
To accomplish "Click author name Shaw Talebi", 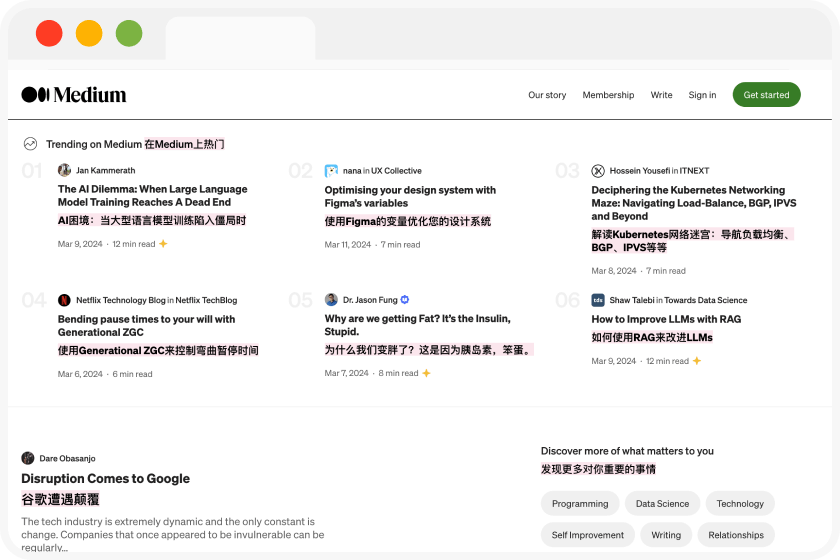I will pyautogui.click(x=632, y=300).
